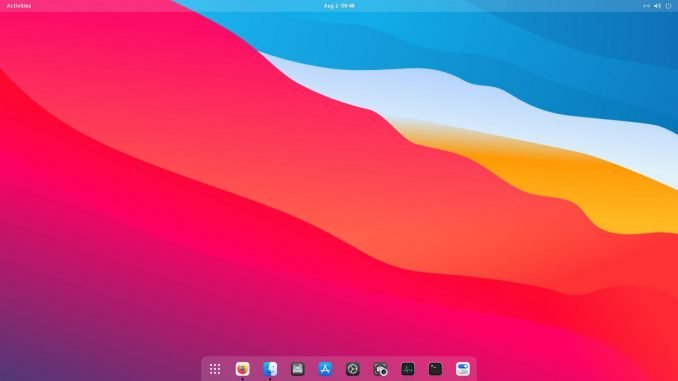
Task: Click the volume speaker icon in top bar
Action: [x=657, y=6]
